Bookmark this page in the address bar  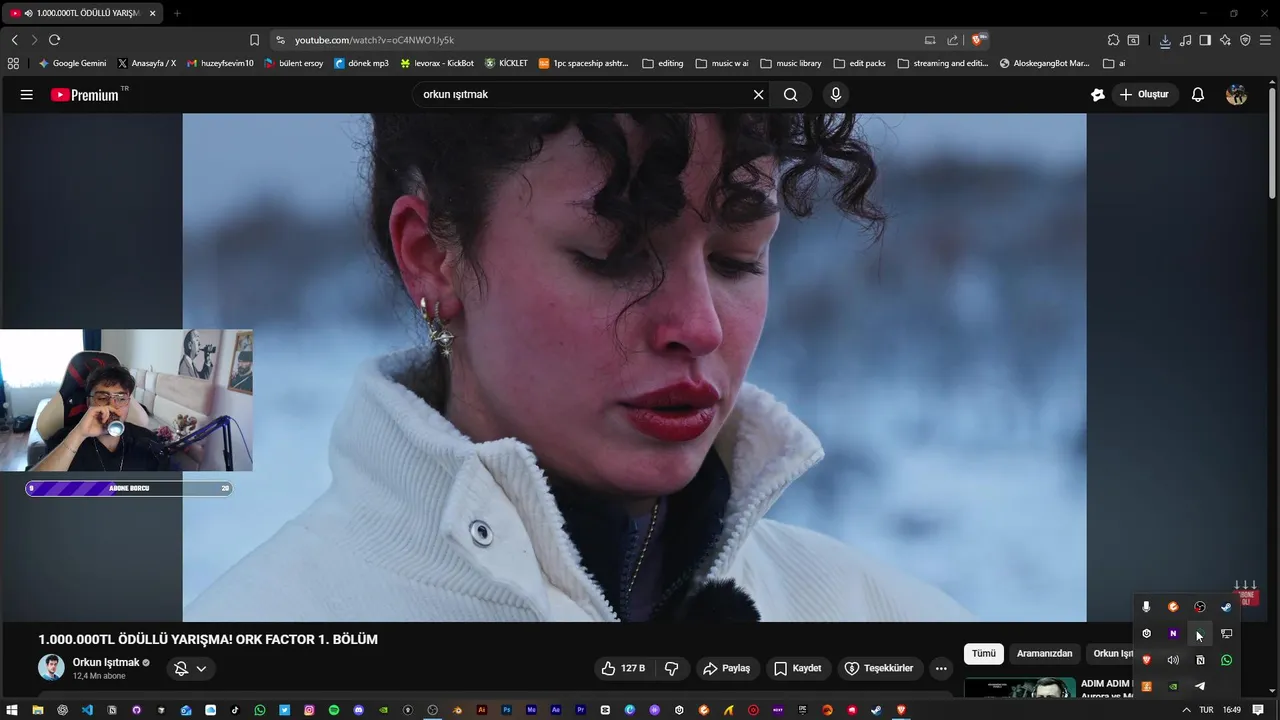click(254, 40)
